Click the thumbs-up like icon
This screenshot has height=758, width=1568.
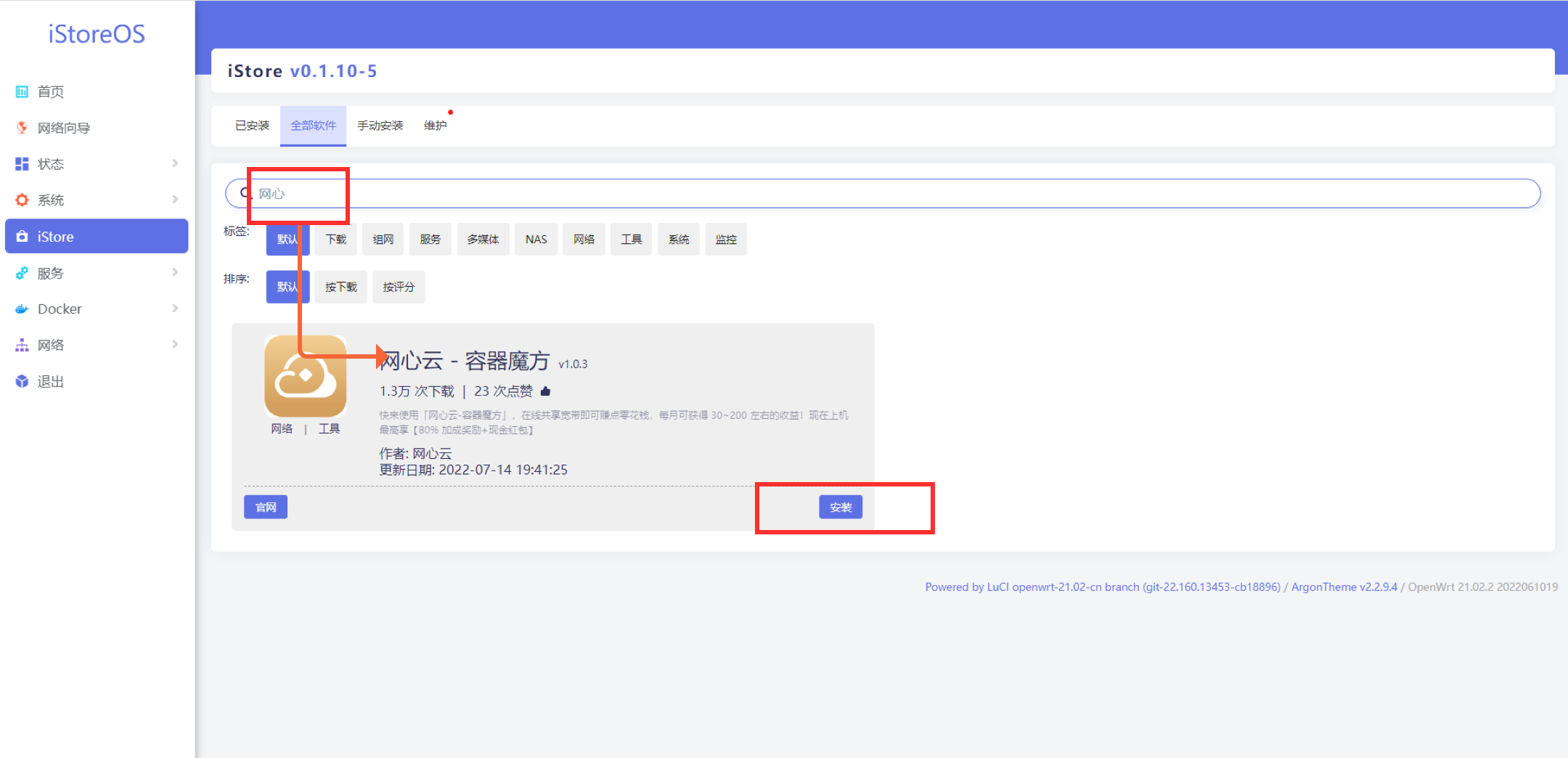(545, 391)
